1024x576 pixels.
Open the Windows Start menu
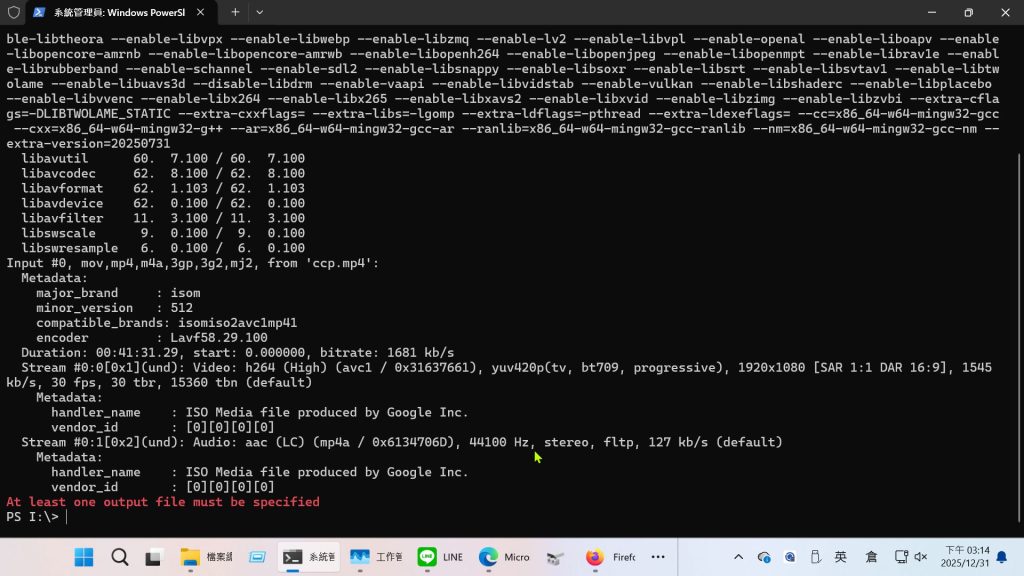click(84, 557)
